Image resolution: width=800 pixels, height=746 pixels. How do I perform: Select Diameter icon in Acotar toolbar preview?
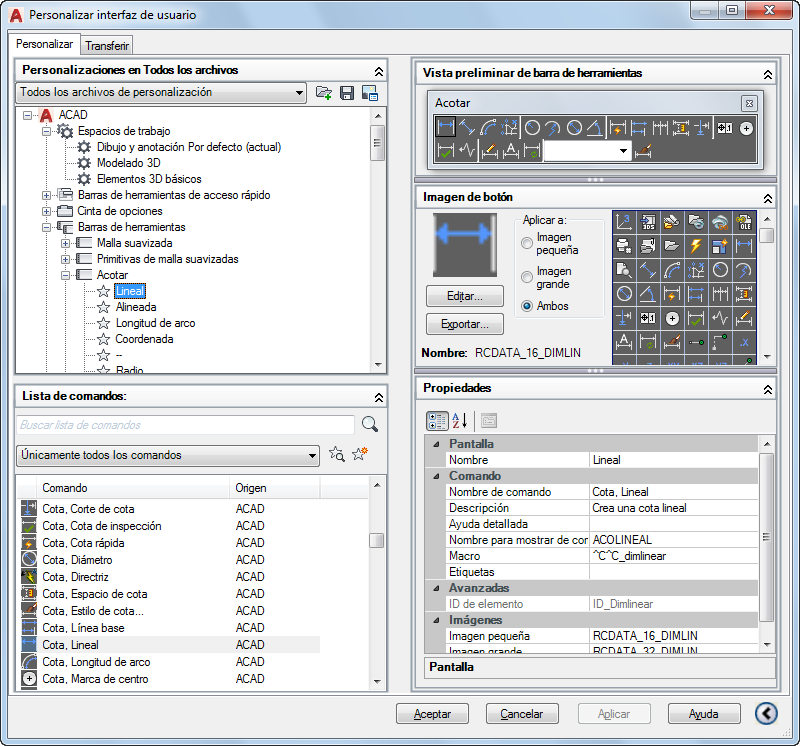[x=574, y=128]
